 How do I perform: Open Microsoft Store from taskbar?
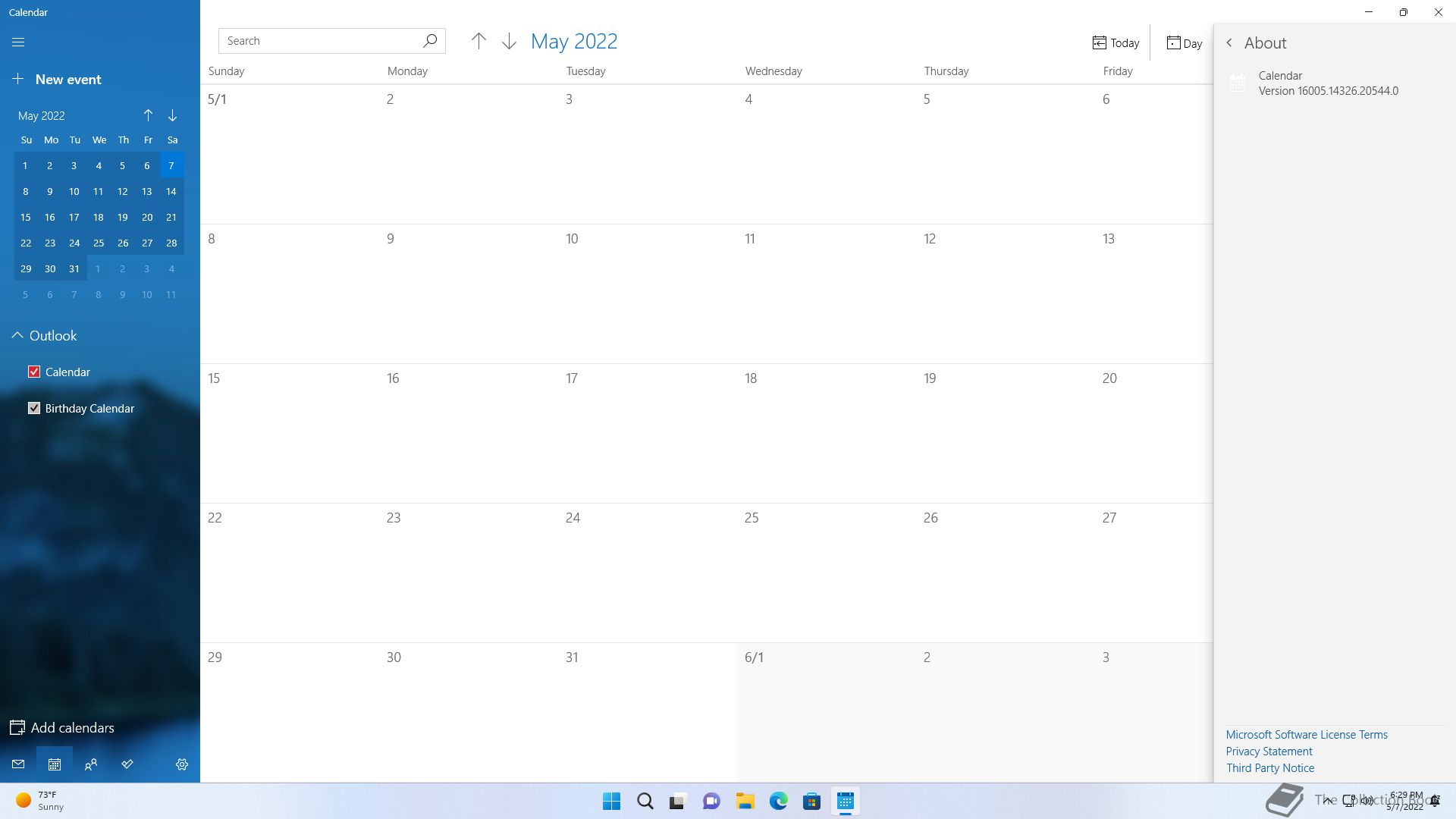tap(811, 802)
